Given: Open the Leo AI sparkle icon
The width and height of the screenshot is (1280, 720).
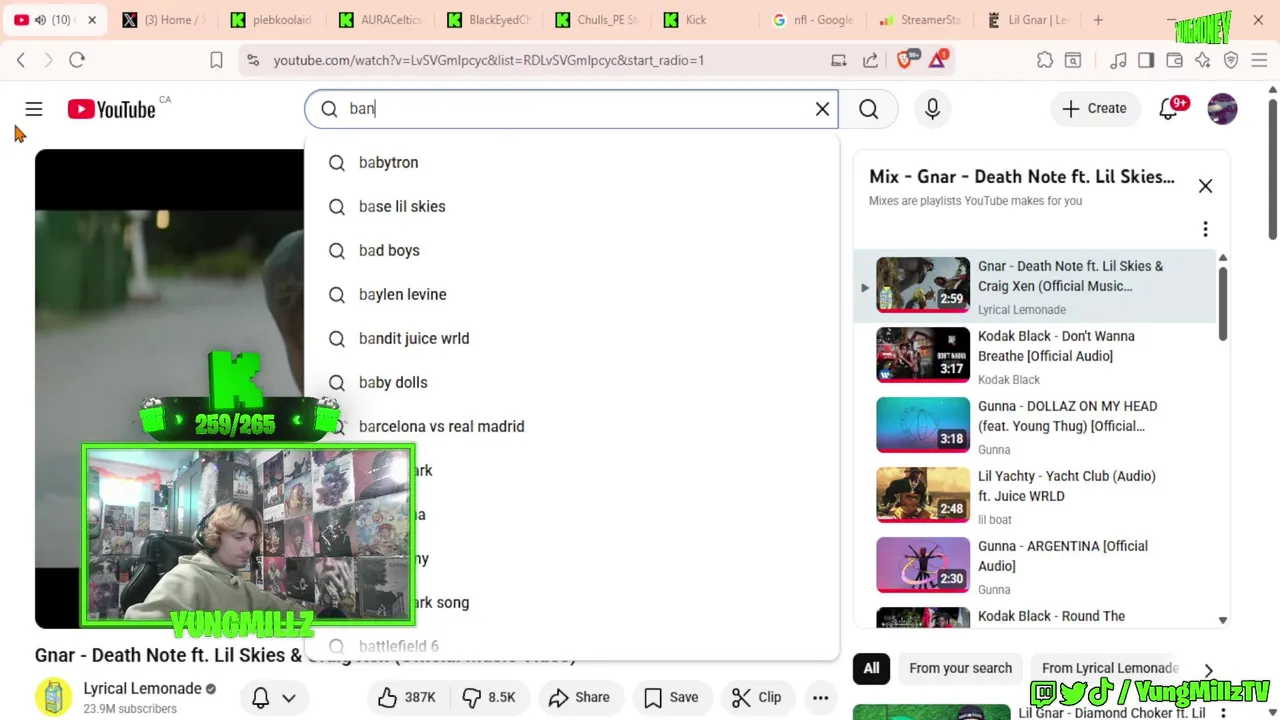Looking at the screenshot, I should pos(1203,60).
